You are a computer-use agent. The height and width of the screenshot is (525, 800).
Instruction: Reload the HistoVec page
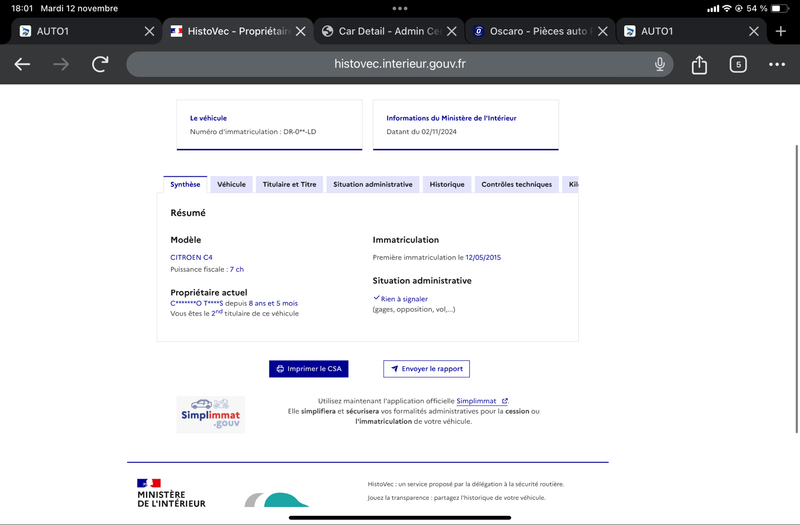[100, 64]
